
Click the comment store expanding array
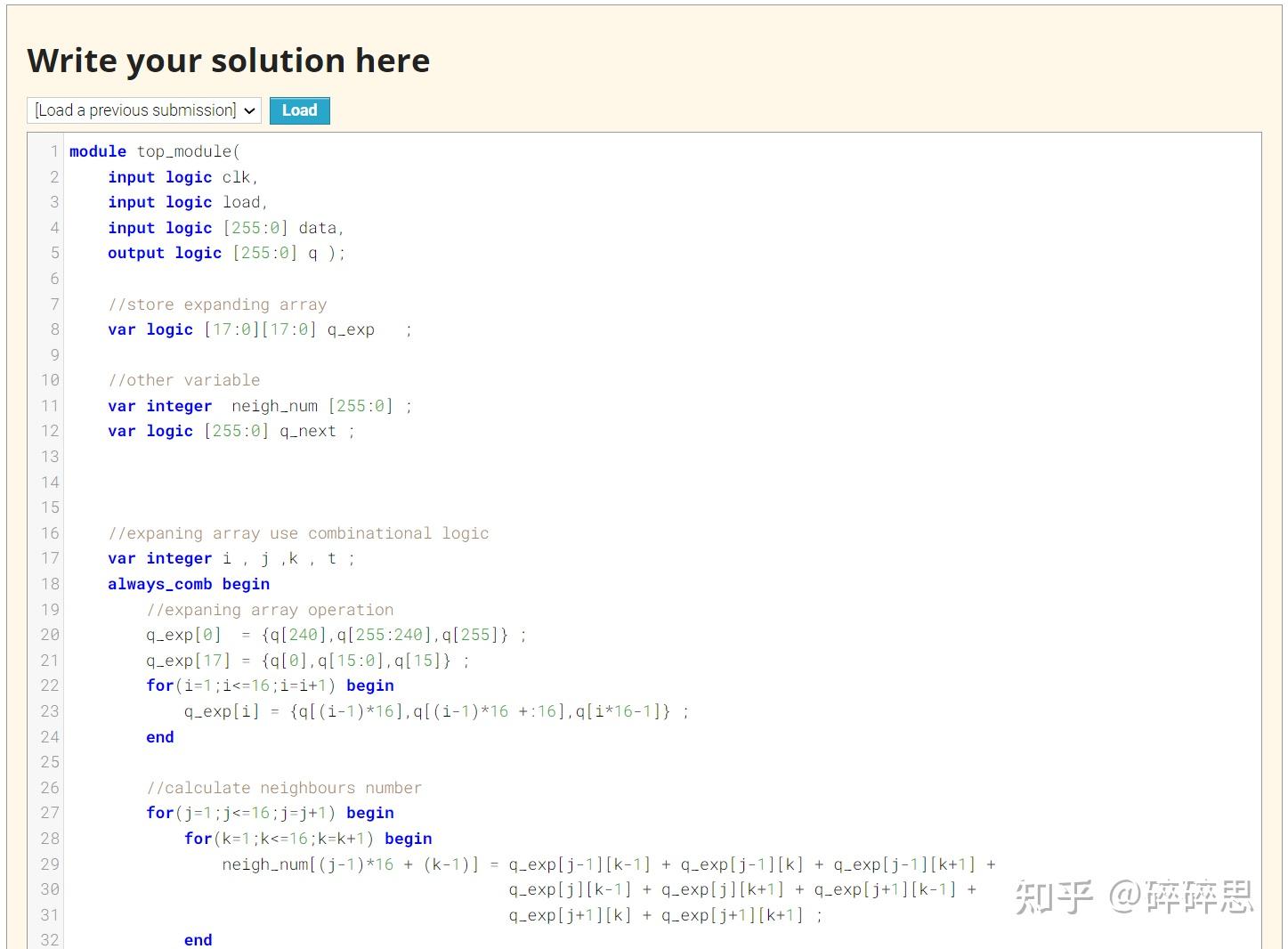pos(217,304)
